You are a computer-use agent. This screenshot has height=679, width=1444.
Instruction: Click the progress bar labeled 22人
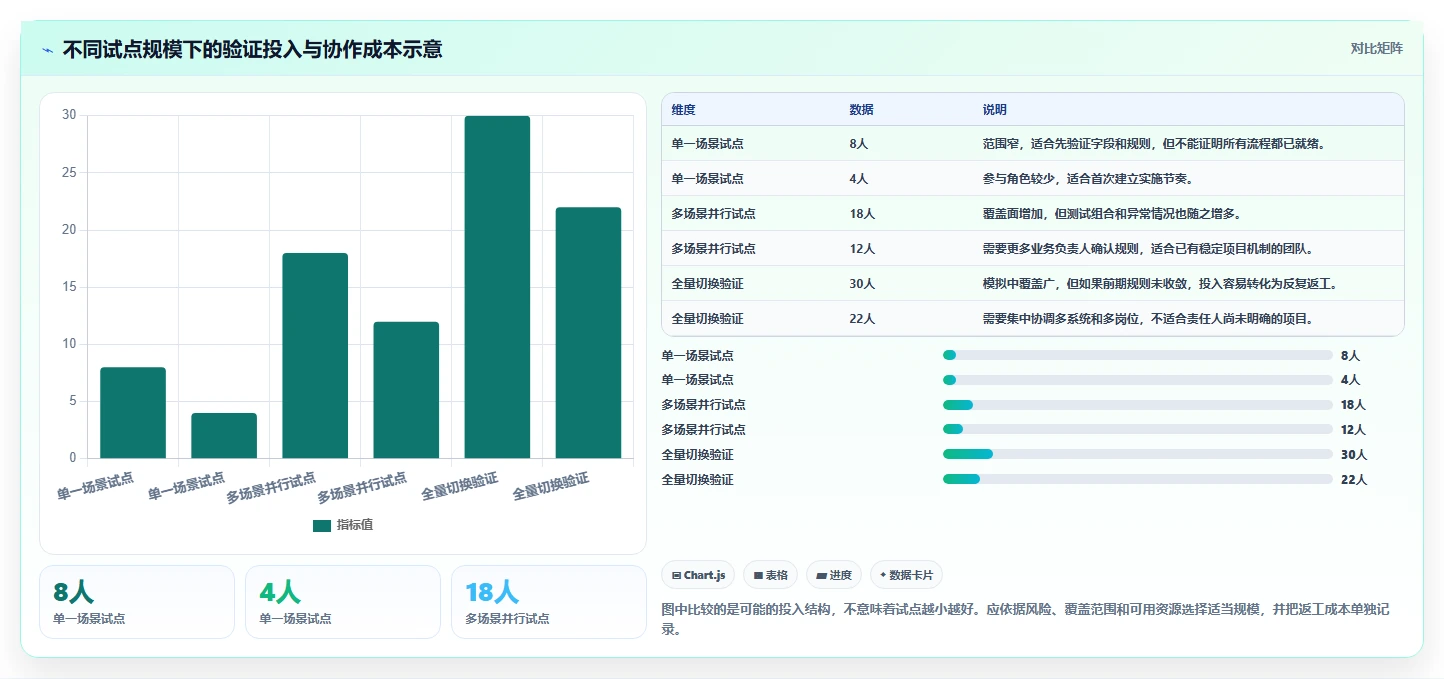[x=1138, y=480]
